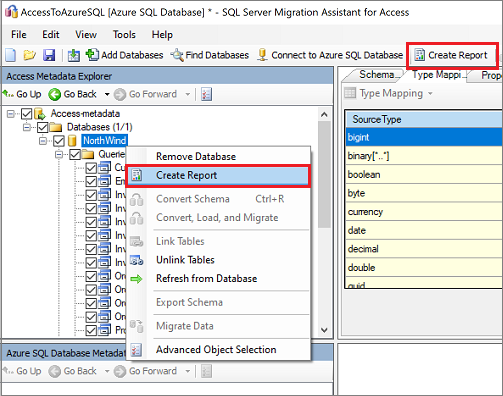The image size is (503, 396).
Task: Open the Go Back history dropdown arrow
Action: 107,94
